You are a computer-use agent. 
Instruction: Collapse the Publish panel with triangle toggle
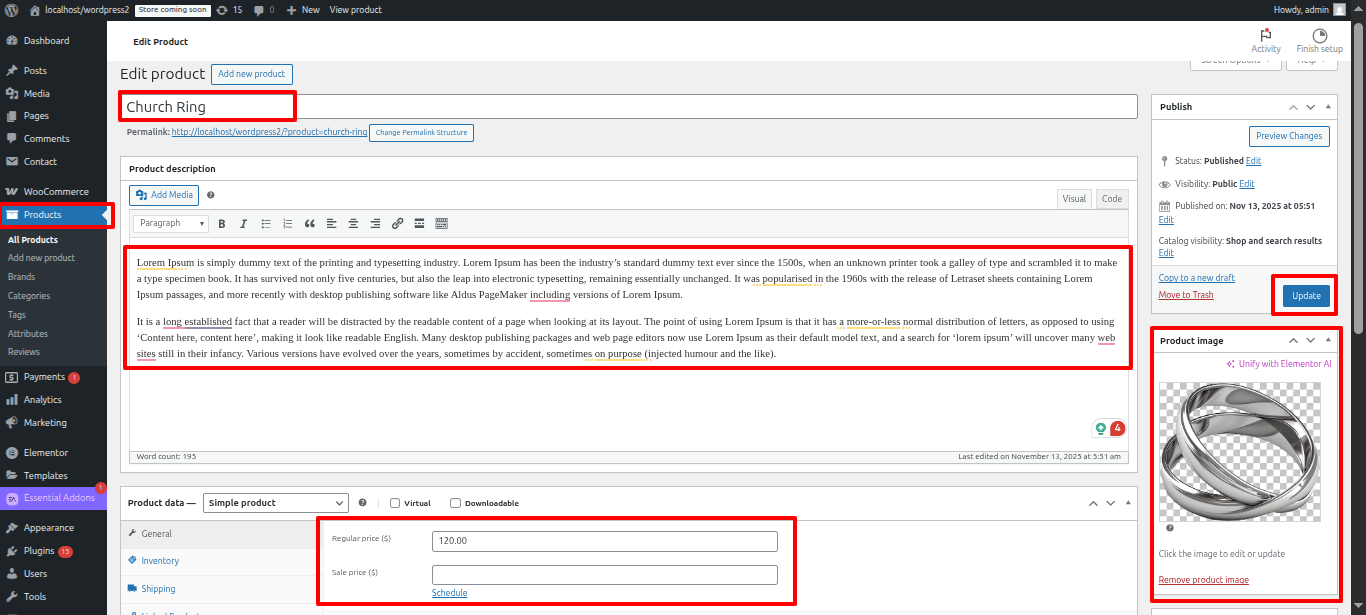tap(1328, 107)
